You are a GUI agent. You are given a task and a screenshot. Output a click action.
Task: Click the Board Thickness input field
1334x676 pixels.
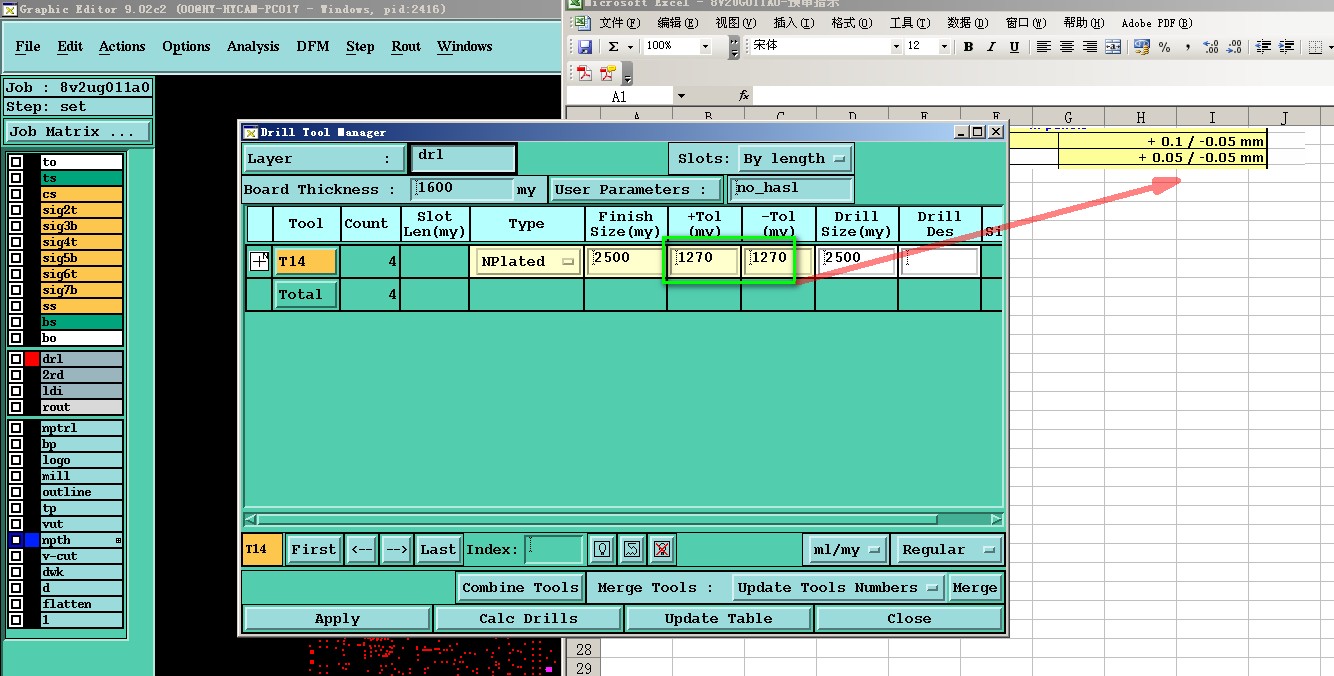pyautogui.click(x=462, y=189)
